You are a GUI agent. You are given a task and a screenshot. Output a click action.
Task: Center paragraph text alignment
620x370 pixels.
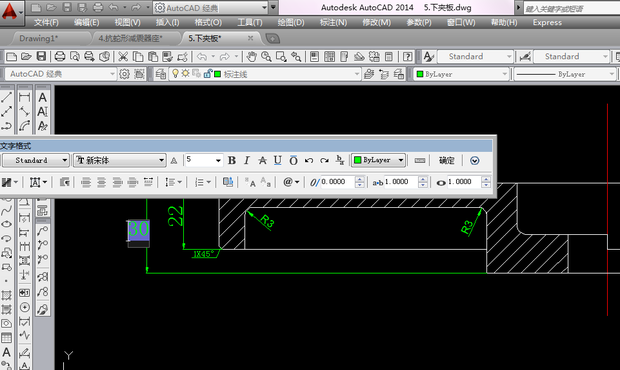tap(101, 182)
